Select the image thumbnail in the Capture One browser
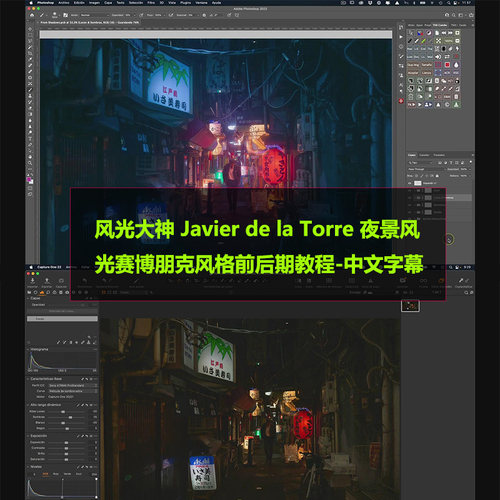Screen dimensions: 500x500 [410, 305]
